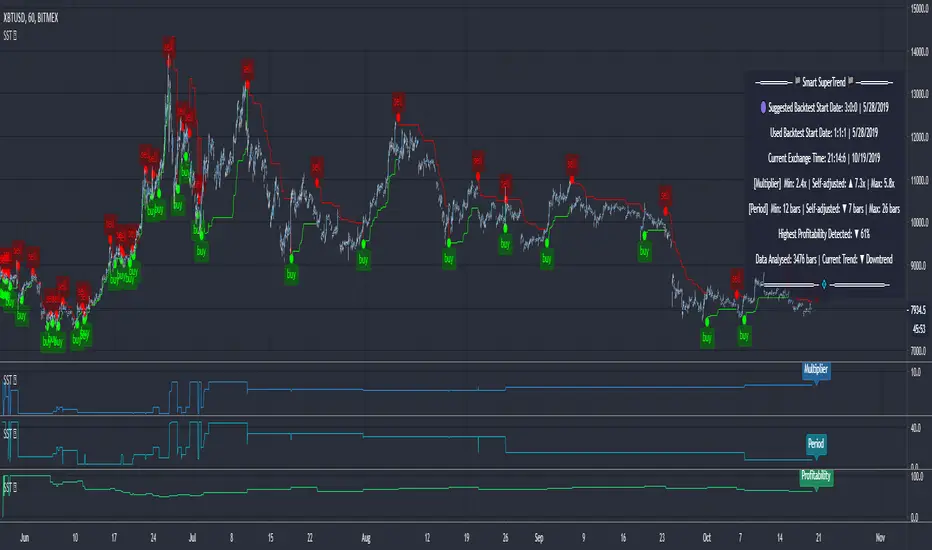Viewport: 932px width, 550px height.
Task: Click the sell marker at the early-July peak
Action: [x=247, y=69]
